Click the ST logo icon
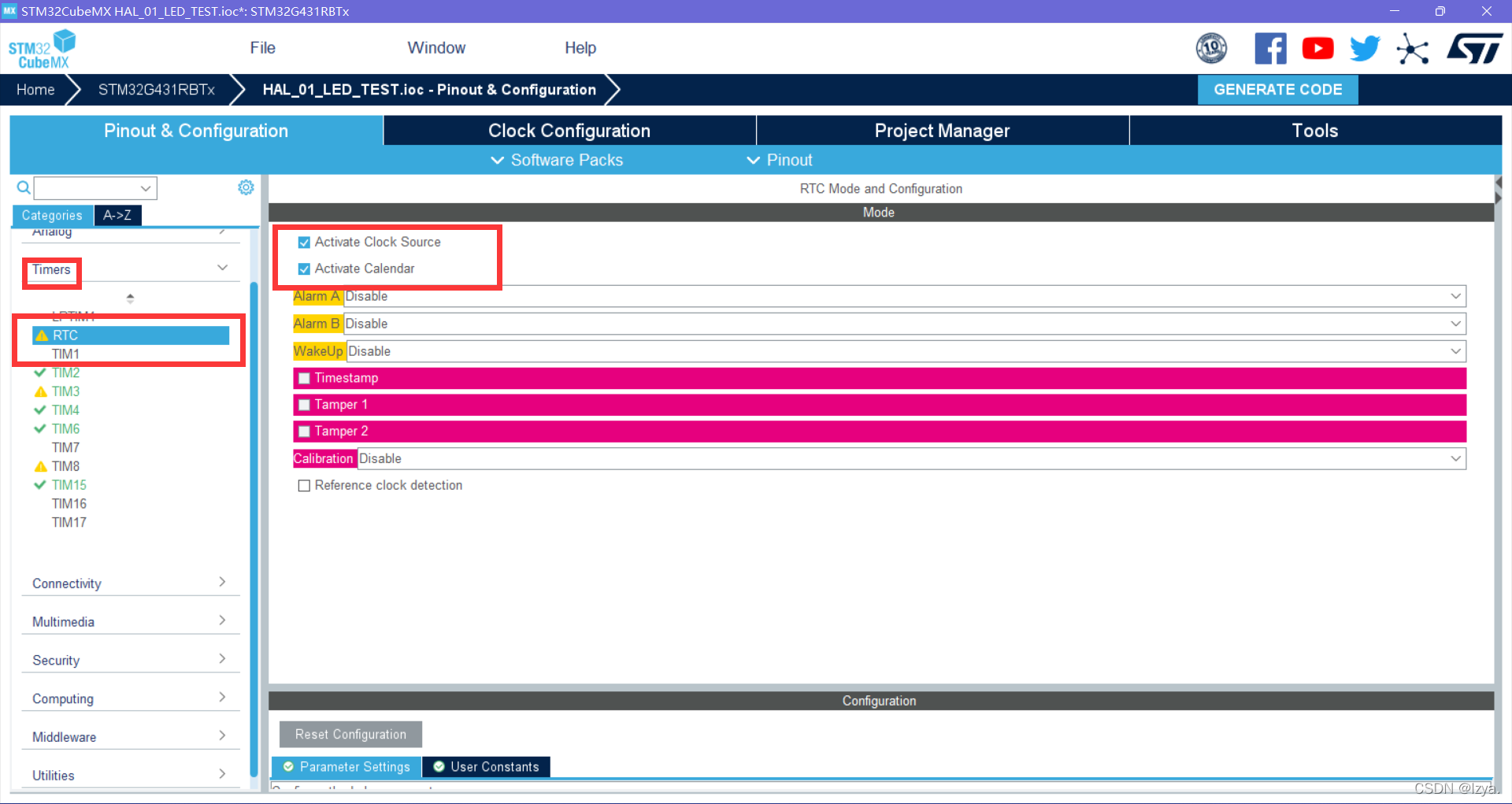1512x804 pixels. [1474, 49]
